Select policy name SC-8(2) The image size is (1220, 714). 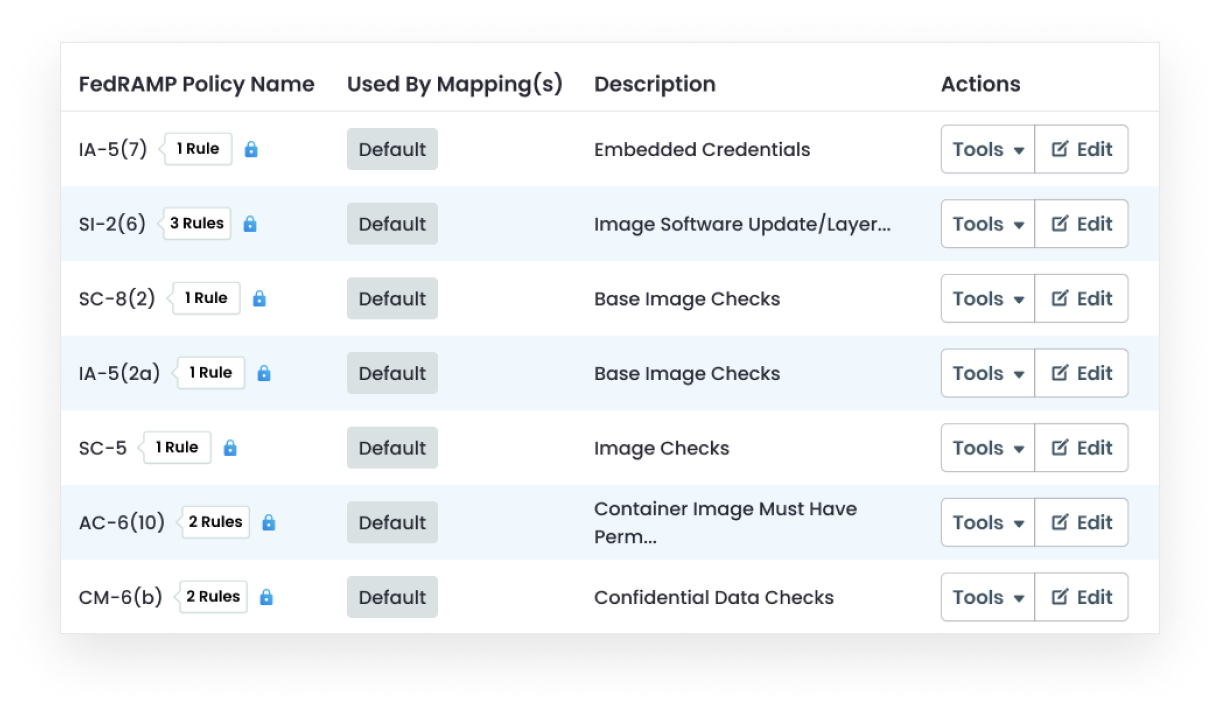click(x=117, y=298)
